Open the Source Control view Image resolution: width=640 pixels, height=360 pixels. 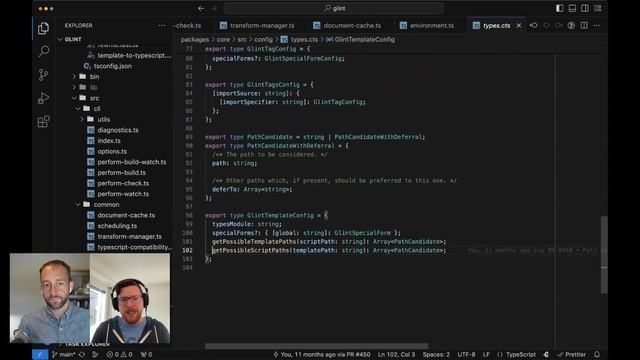(43, 75)
